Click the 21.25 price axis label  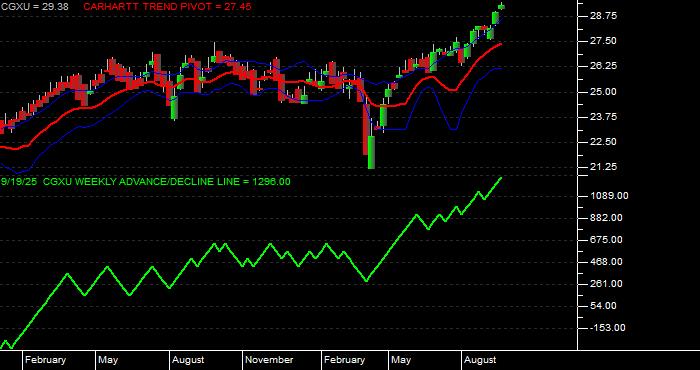click(x=603, y=166)
